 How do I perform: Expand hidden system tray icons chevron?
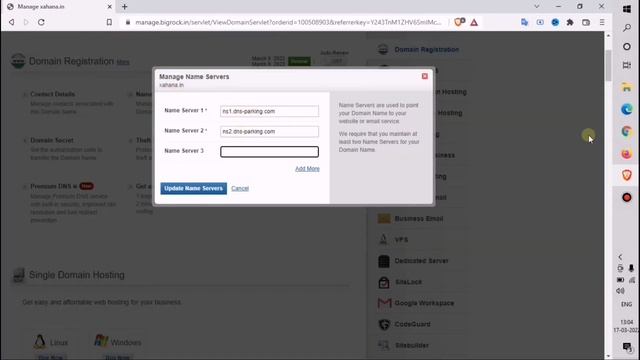(x=620, y=257)
